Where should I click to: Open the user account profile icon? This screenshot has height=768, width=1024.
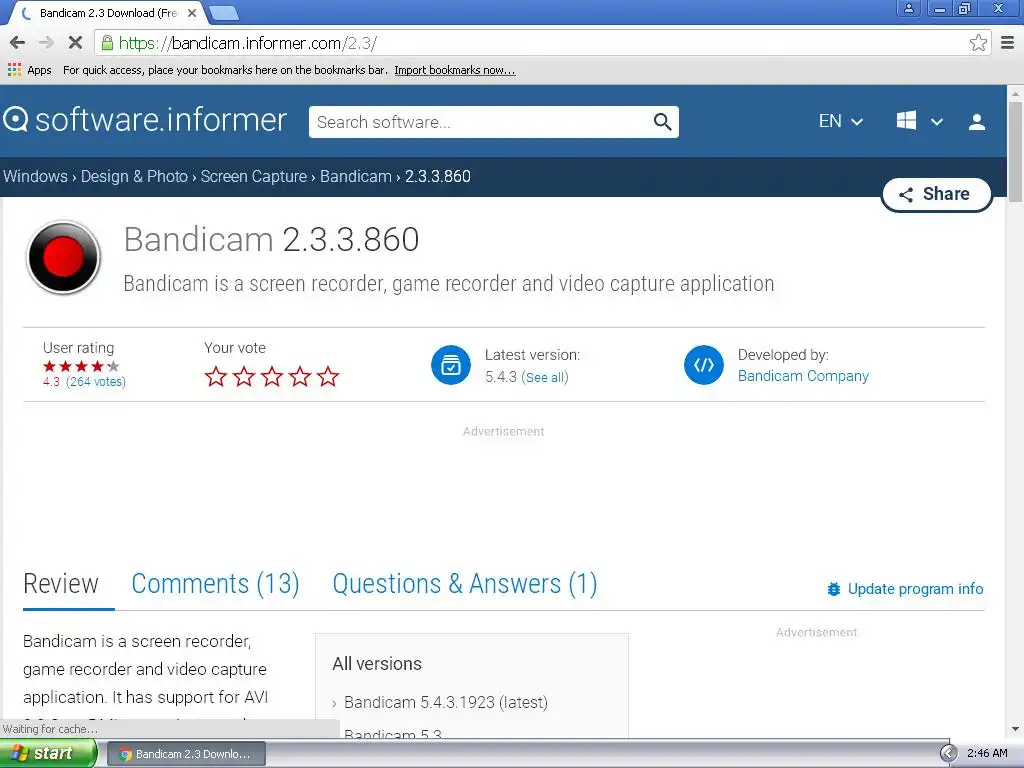pos(977,122)
